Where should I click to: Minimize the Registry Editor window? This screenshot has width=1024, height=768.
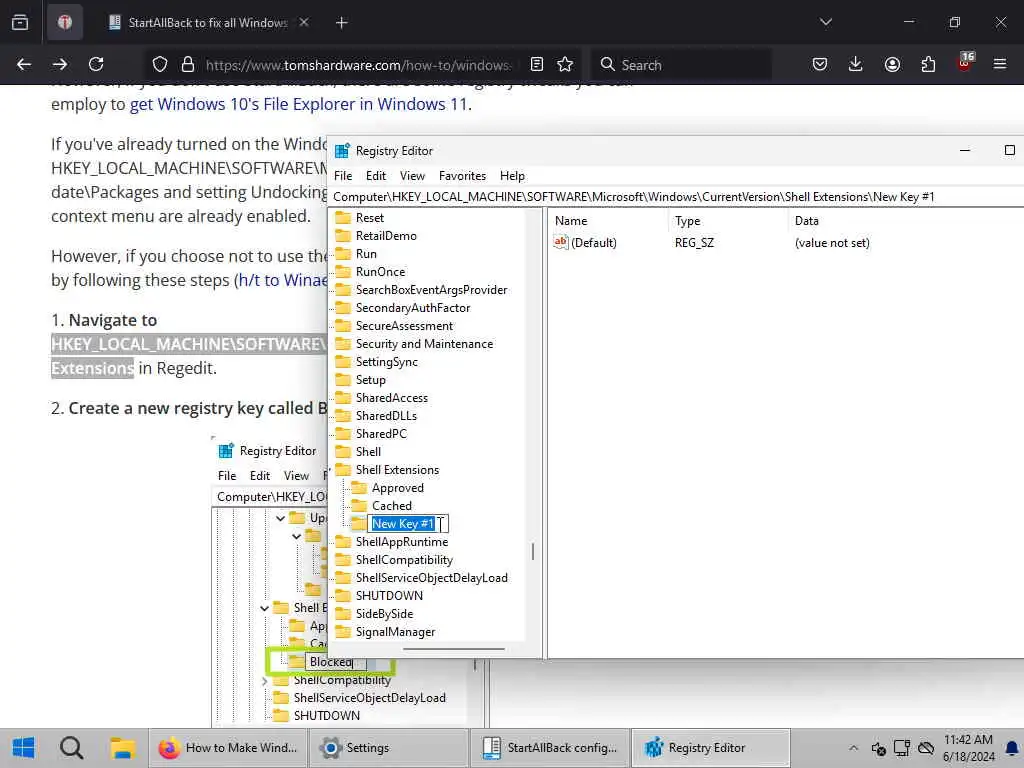coord(965,150)
